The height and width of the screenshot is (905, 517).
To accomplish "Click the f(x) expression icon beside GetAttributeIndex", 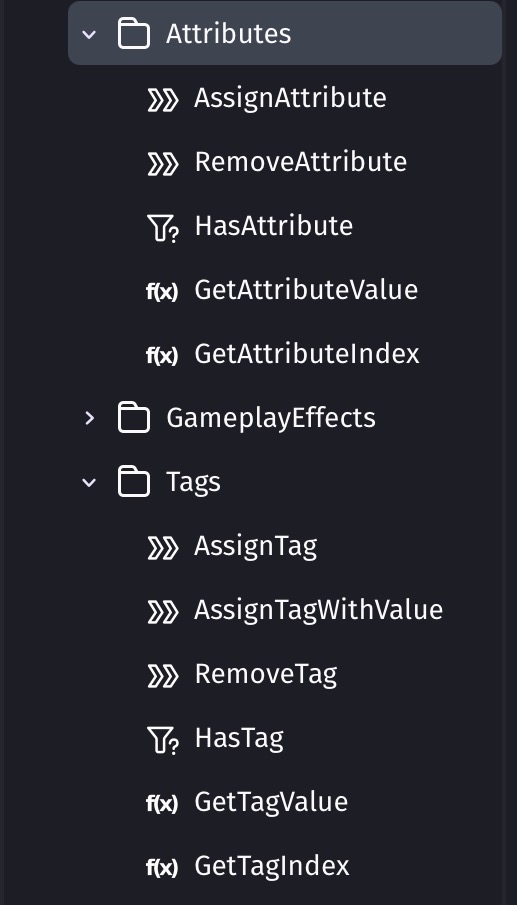I will point(162,356).
